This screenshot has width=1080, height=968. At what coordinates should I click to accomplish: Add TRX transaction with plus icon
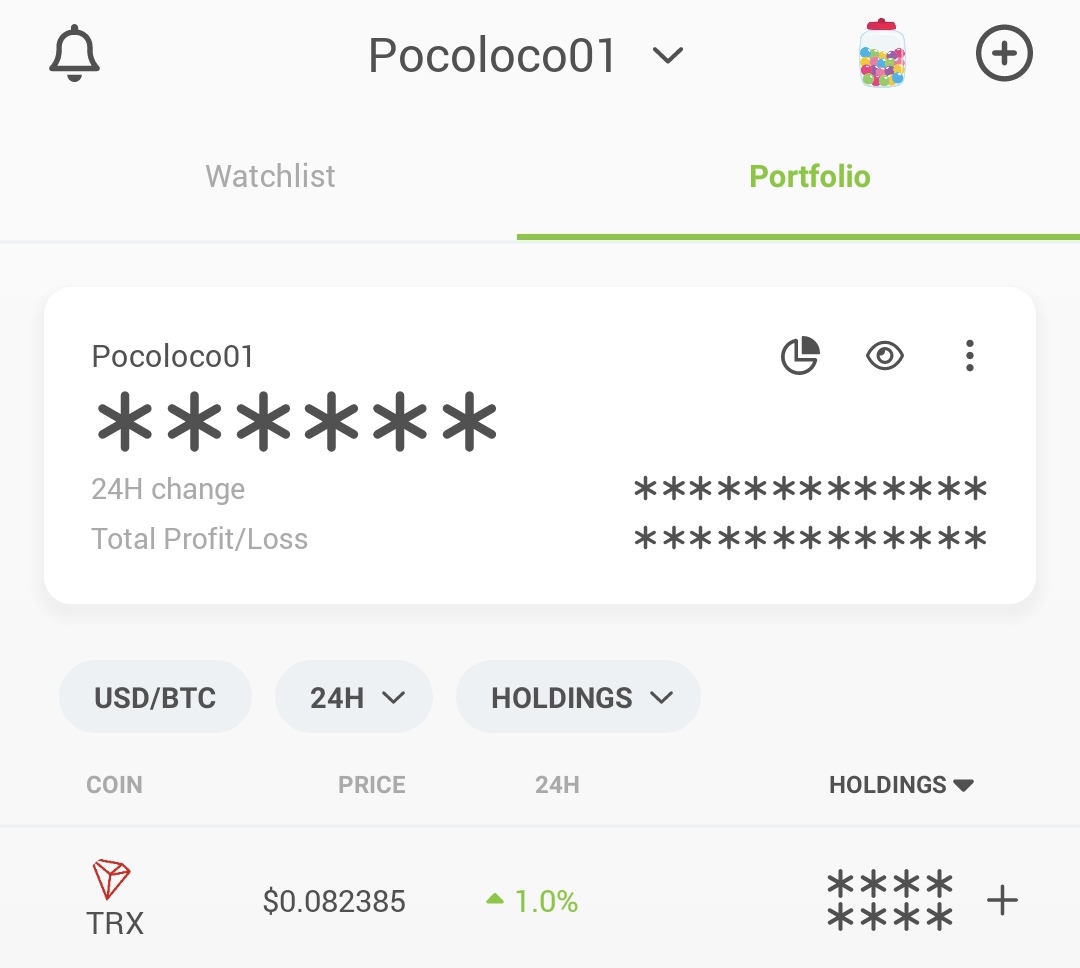[1002, 900]
